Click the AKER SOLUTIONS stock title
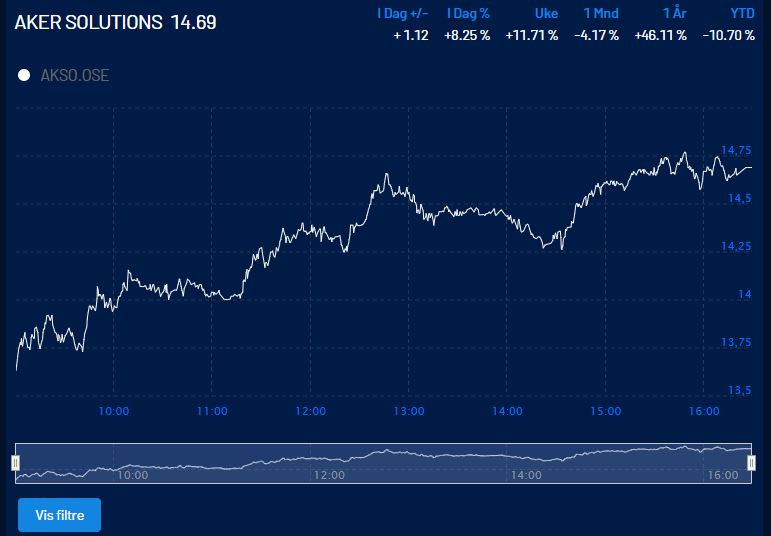771x536 pixels. tap(89, 22)
